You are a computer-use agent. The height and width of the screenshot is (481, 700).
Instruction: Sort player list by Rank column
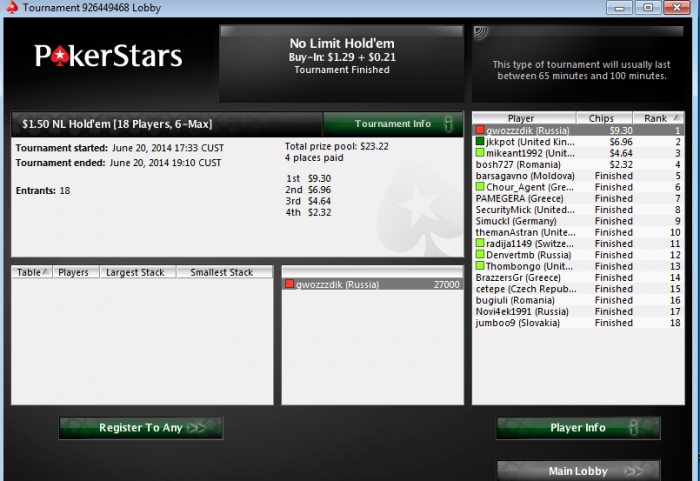(x=658, y=118)
